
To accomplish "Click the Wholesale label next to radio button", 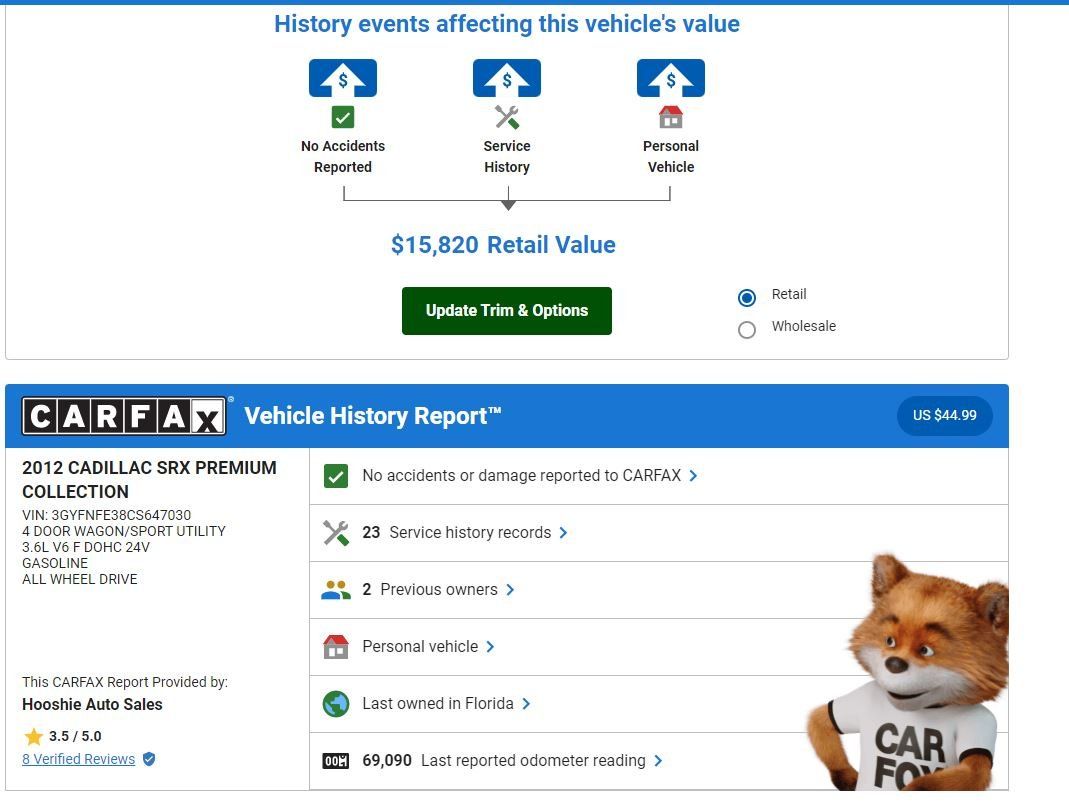I will (804, 327).
